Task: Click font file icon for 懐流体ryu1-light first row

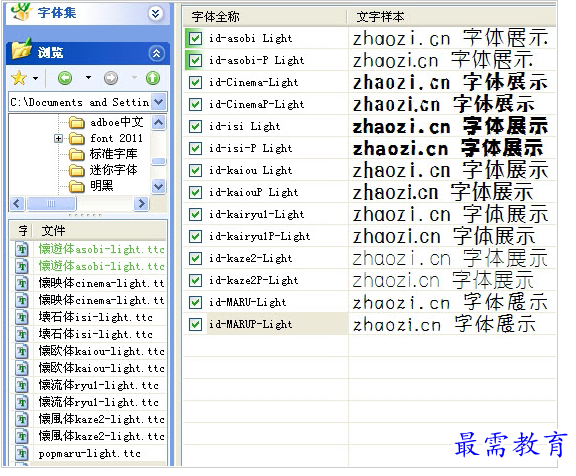Action: [x=22, y=385]
